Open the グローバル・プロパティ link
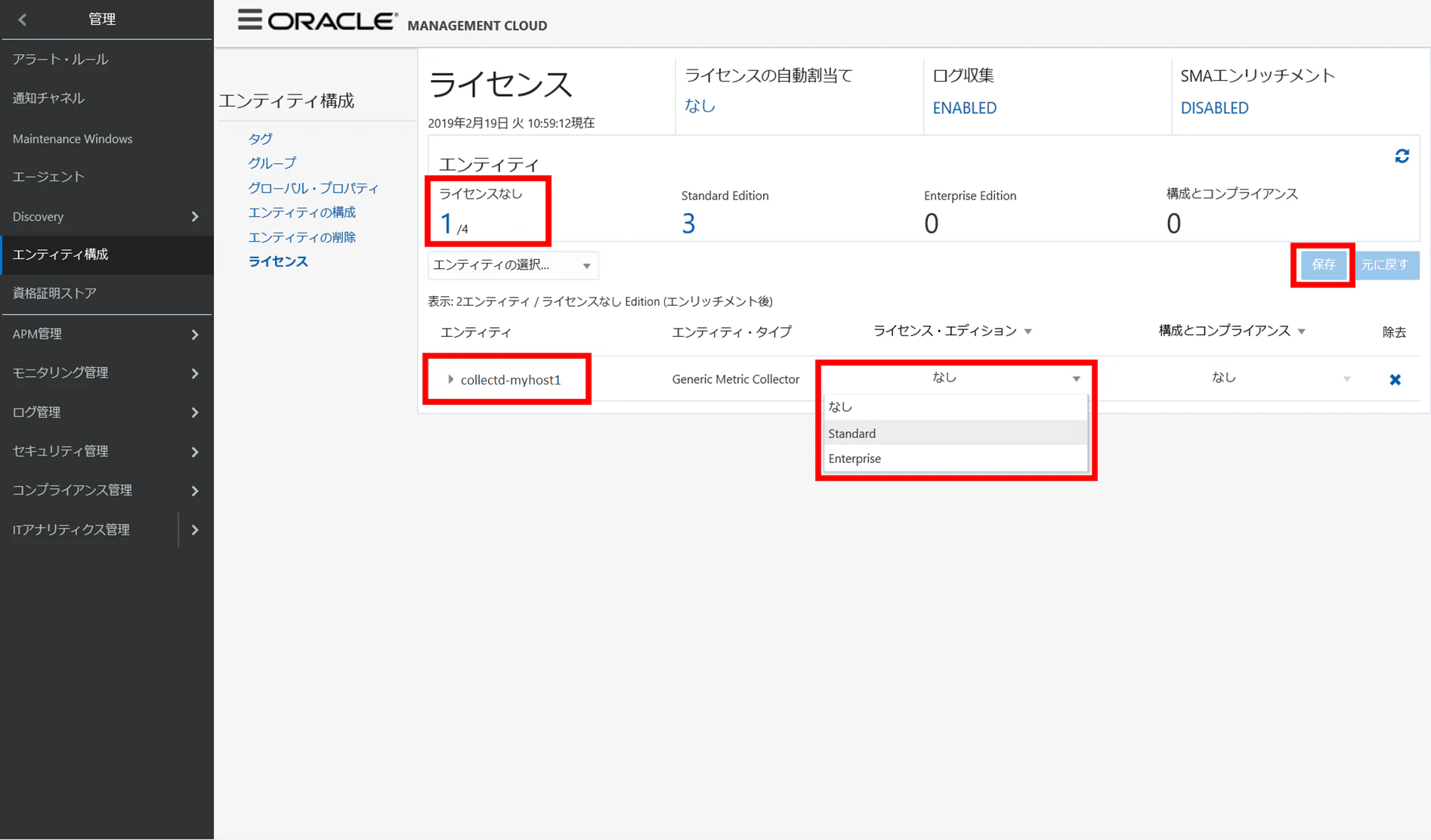The image size is (1431, 840). pyautogui.click(x=314, y=188)
